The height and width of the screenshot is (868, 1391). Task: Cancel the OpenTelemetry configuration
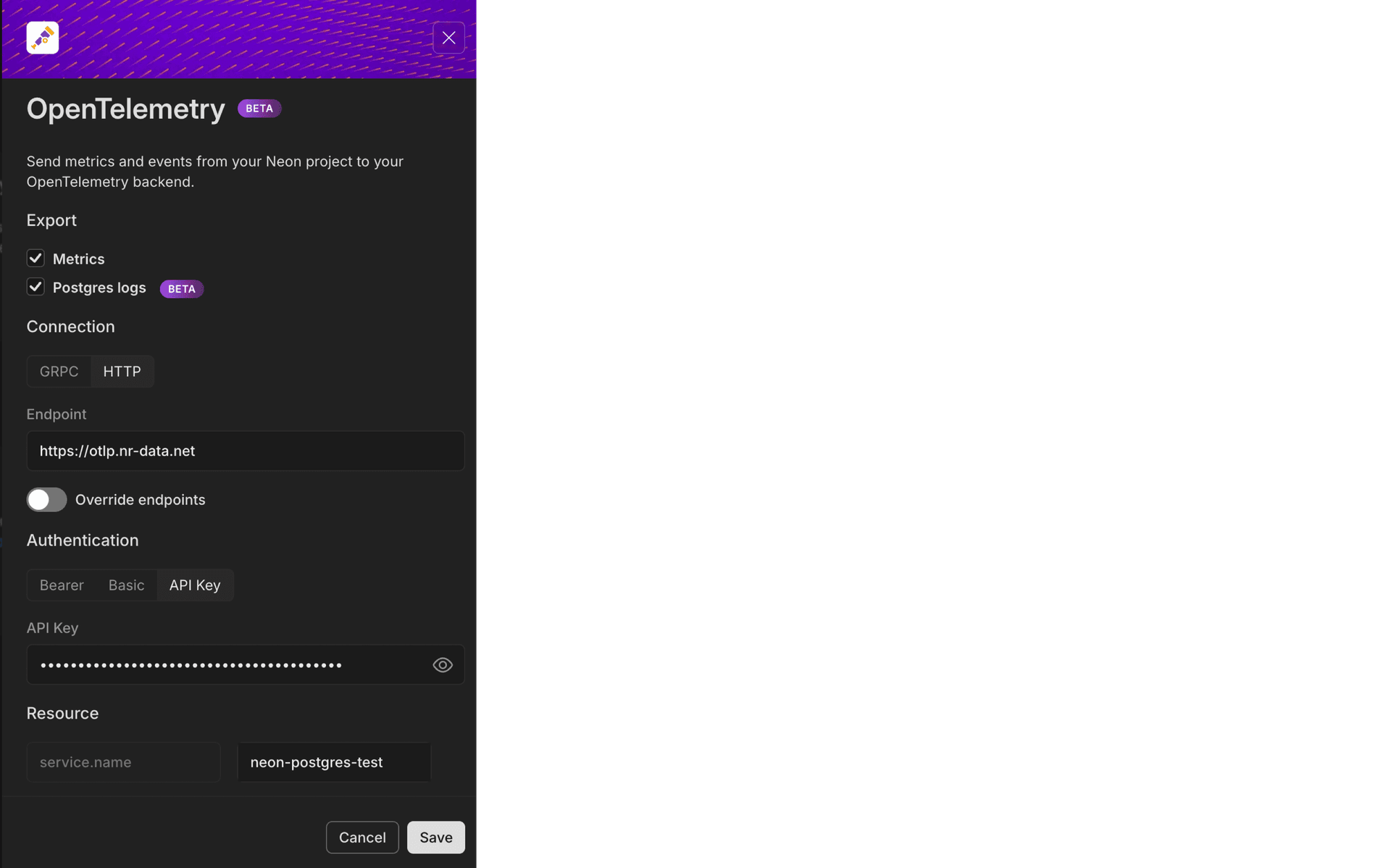[362, 838]
